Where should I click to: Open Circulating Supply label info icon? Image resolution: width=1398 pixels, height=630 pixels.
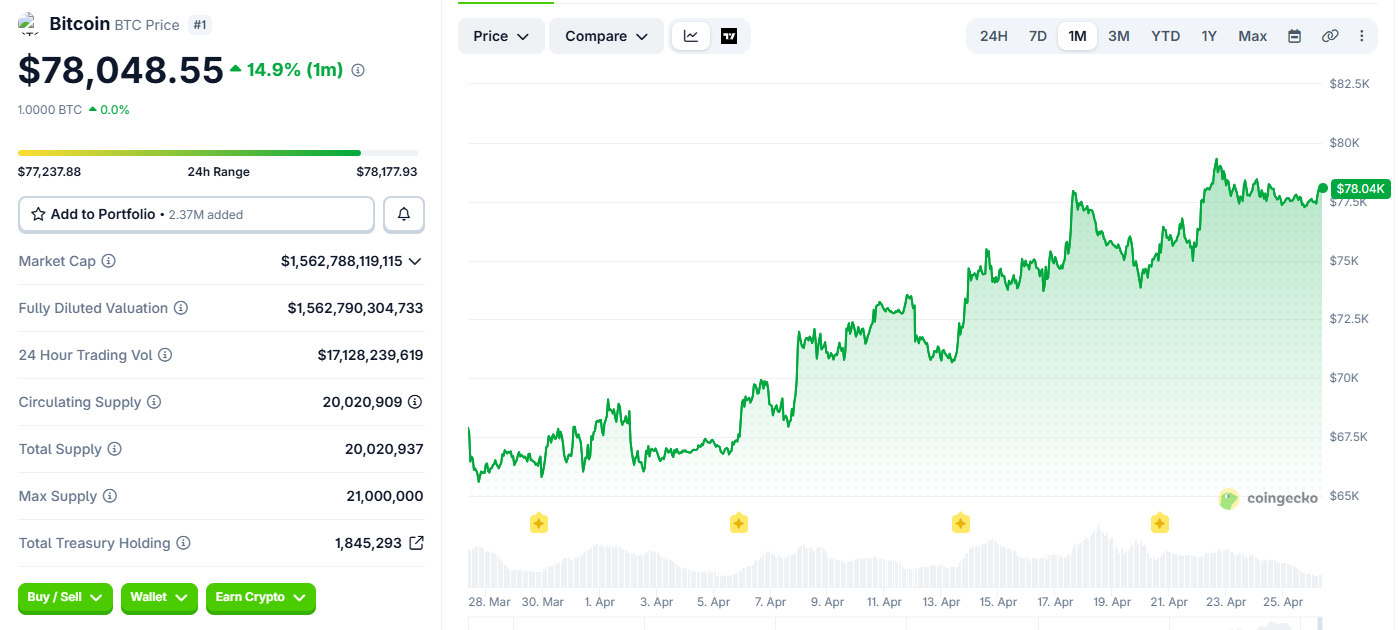pyautogui.click(x=154, y=402)
